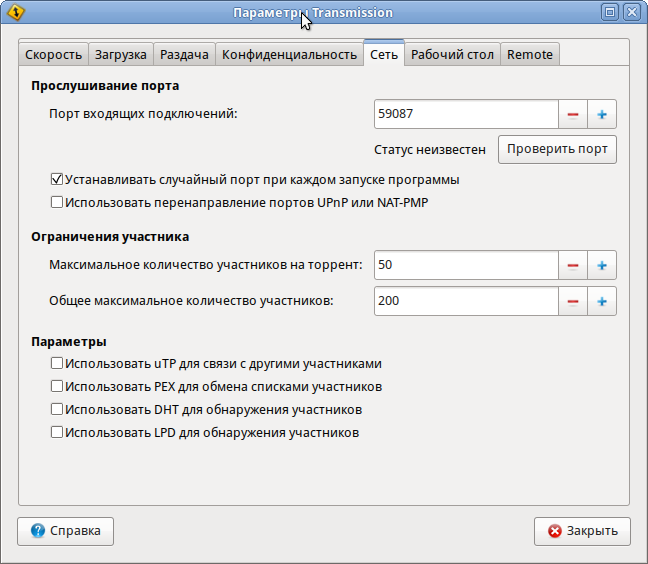
Task: Click the Transmission app icon in title bar
Action: [x=16, y=12]
